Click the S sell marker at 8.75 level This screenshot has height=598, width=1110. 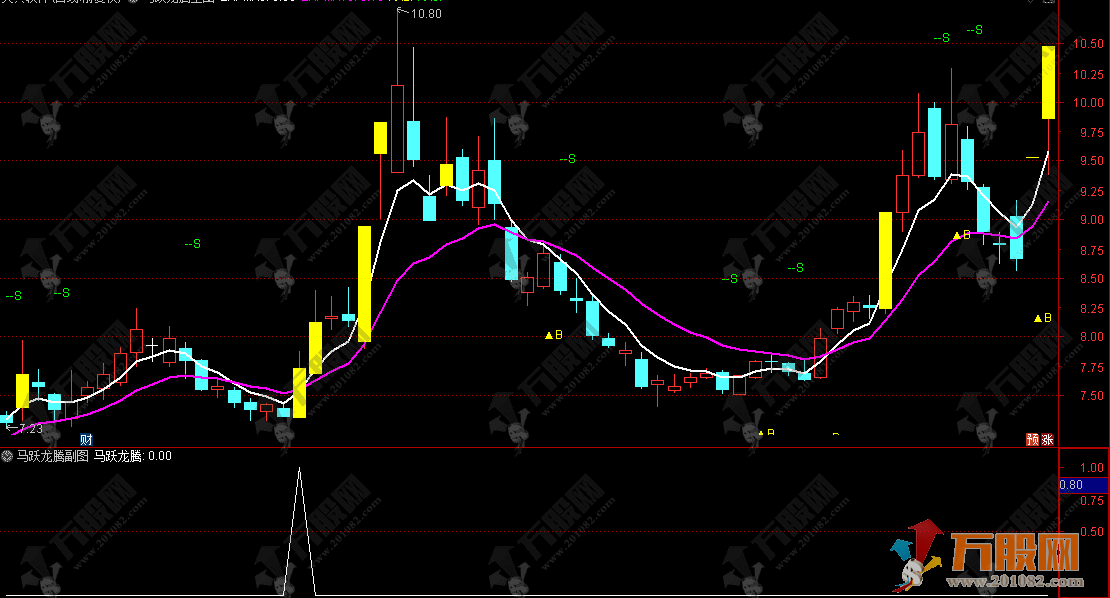click(x=193, y=243)
